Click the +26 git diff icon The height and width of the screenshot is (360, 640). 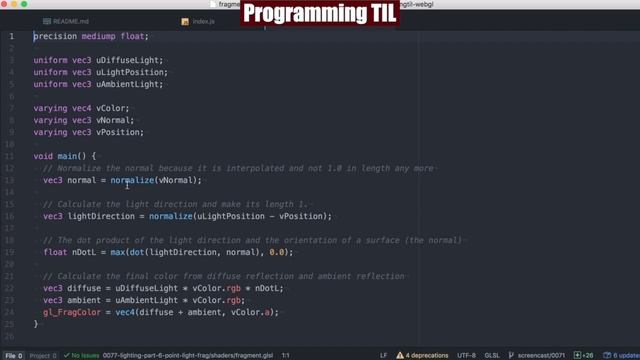(577, 356)
